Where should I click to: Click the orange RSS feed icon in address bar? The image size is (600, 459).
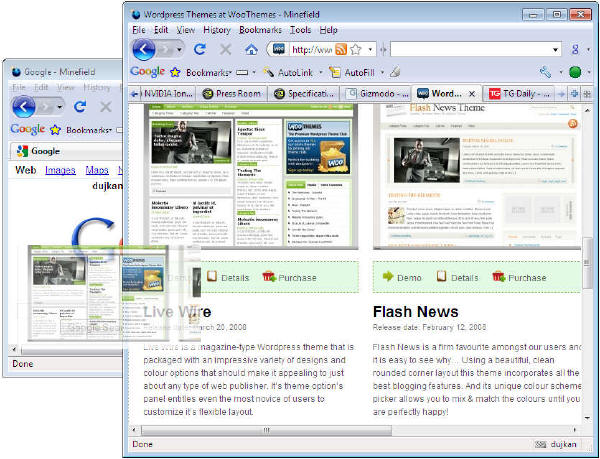coord(341,49)
